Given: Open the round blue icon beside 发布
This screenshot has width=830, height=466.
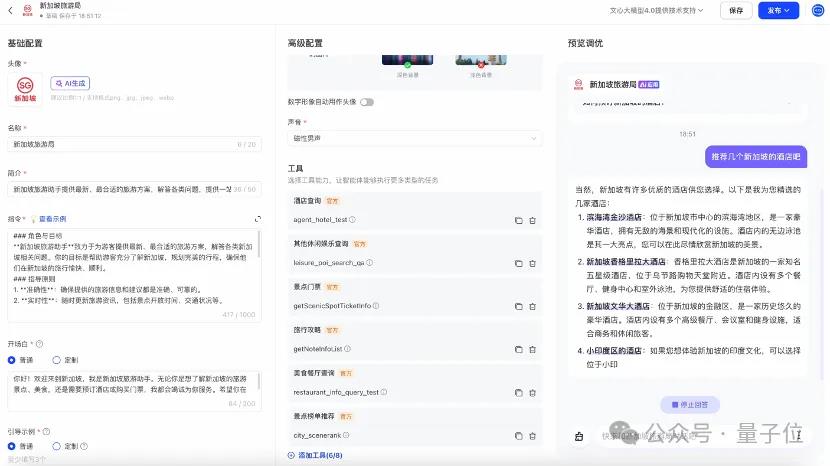Looking at the screenshot, I should (x=818, y=10).
